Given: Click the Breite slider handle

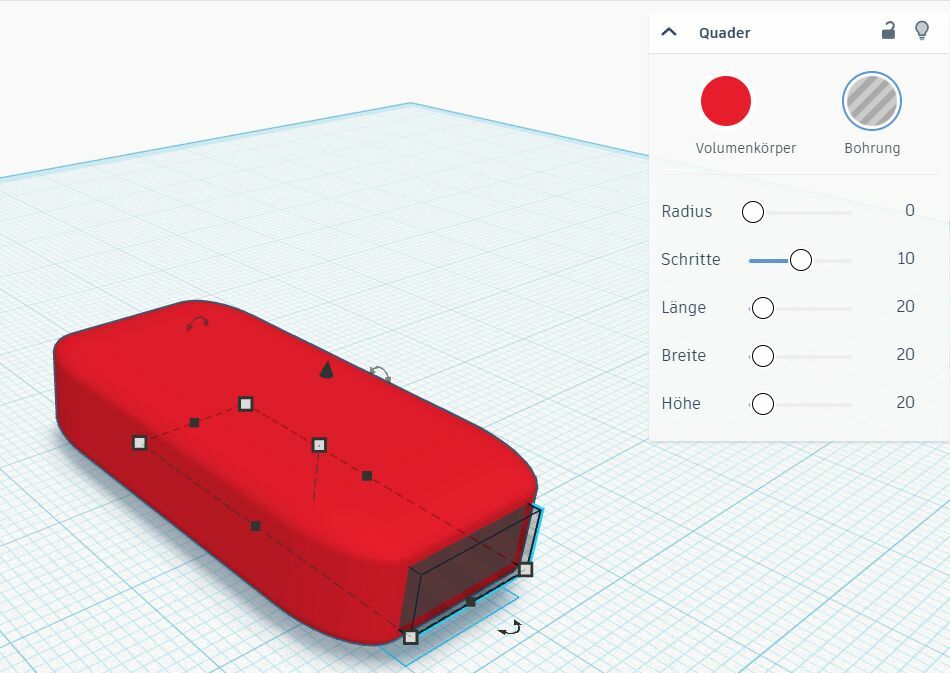Looking at the screenshot, I should pos(762,356).
